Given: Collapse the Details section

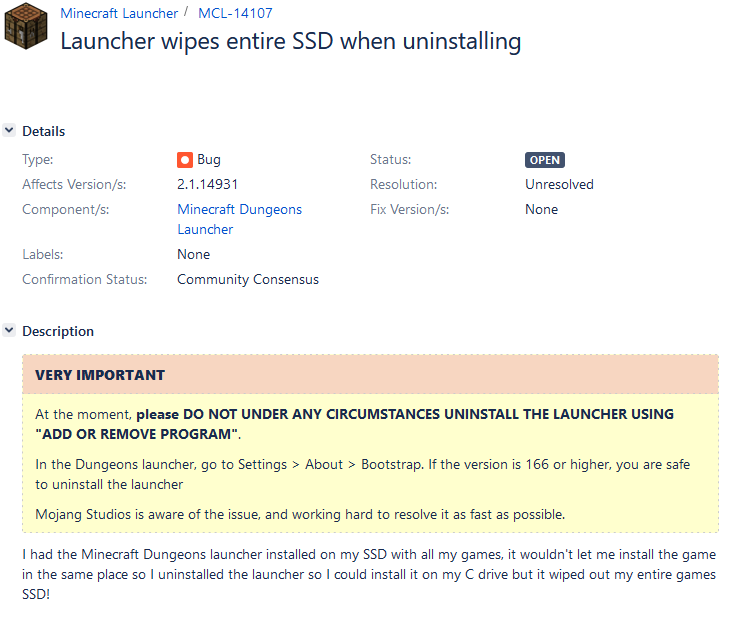Looking at the screenshot, I should (9, 130).
